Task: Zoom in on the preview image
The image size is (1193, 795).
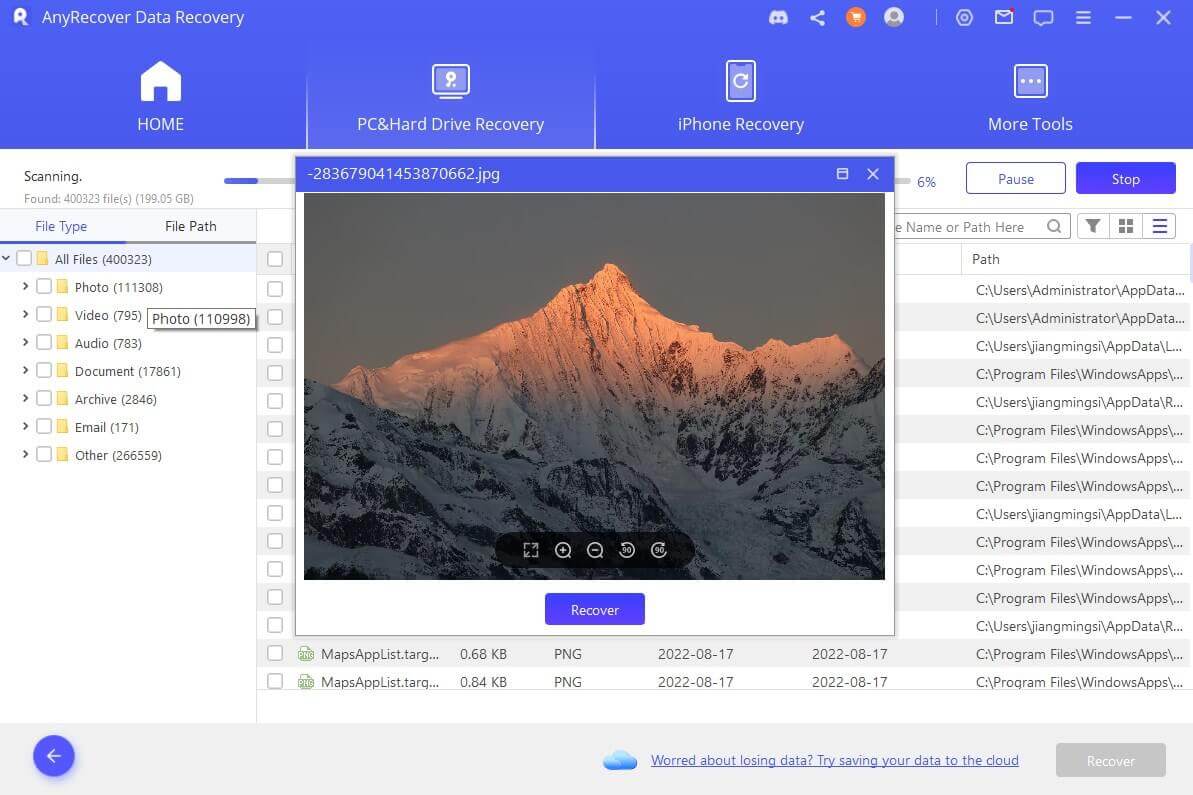Action: (563, 550)
